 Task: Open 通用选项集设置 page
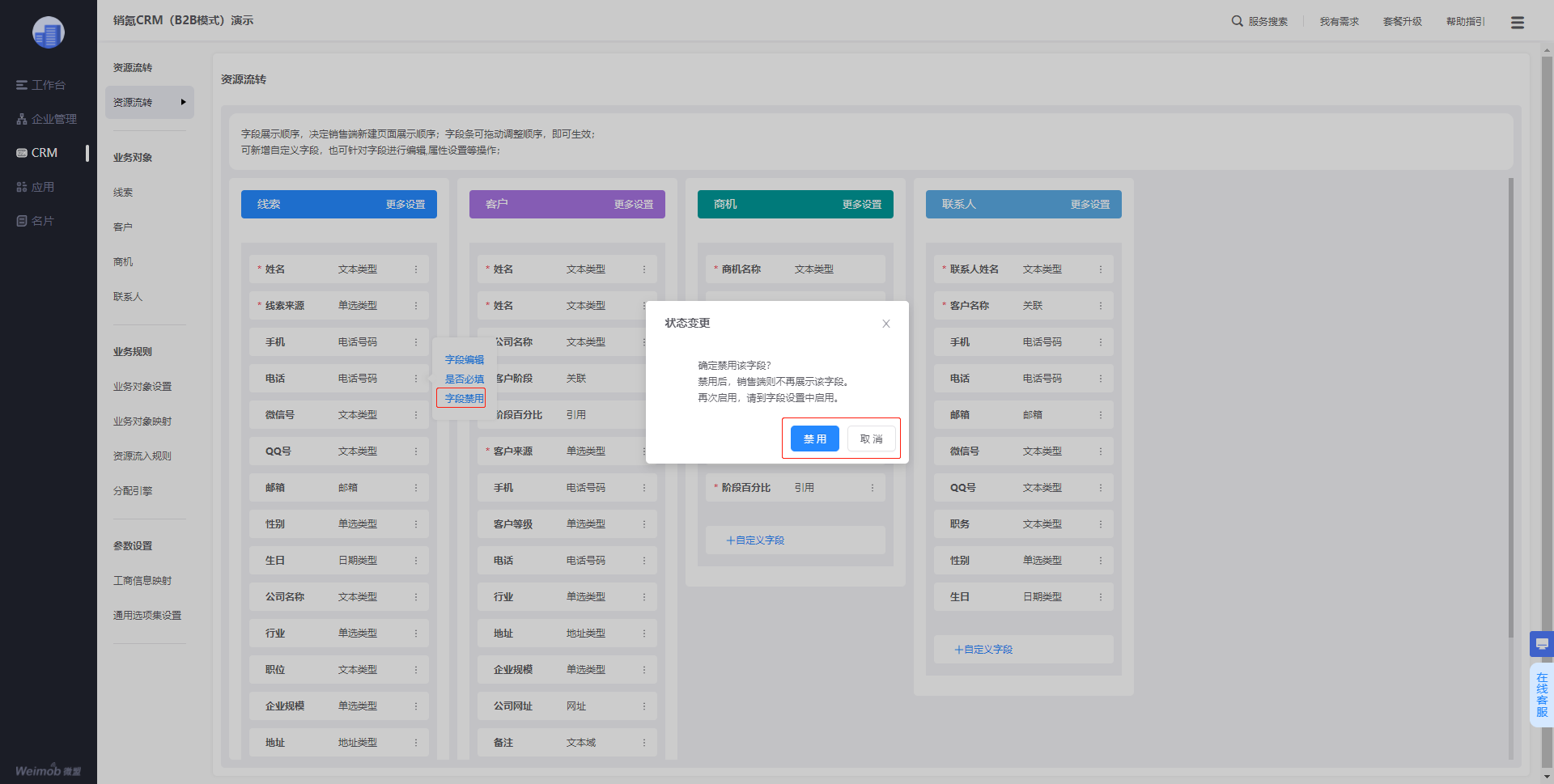[147, 616]
